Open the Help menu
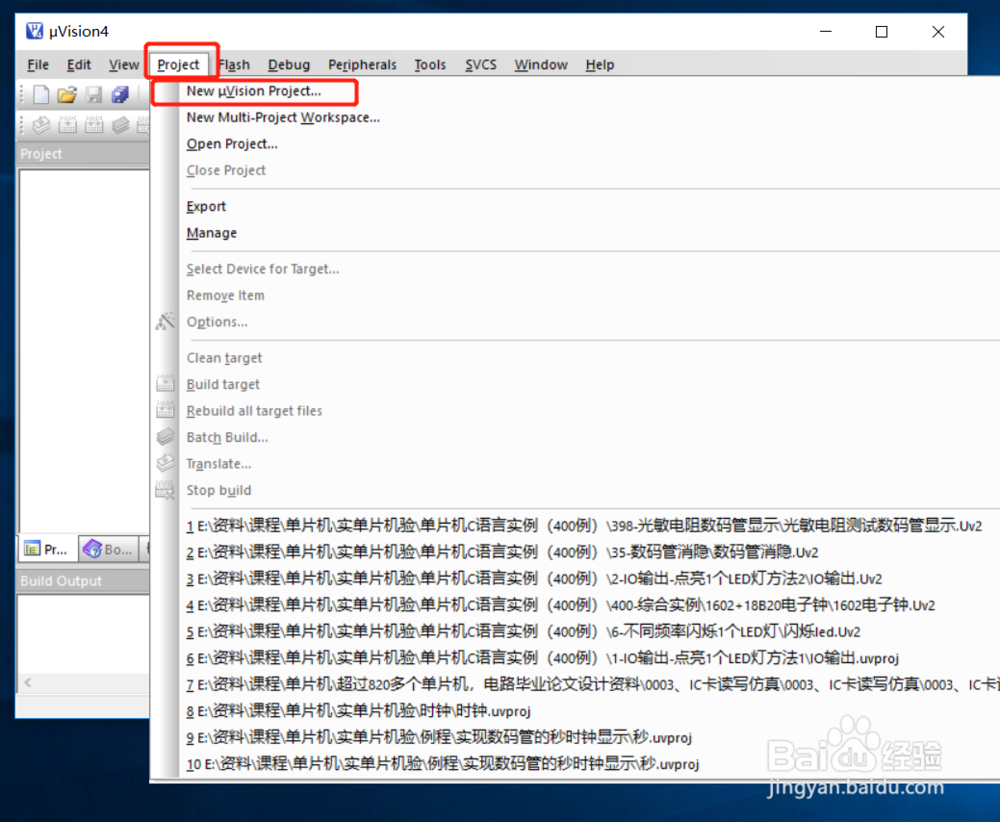Image resolution: width=1000 pixels, height=822 pixels. [x=599, y=64]
